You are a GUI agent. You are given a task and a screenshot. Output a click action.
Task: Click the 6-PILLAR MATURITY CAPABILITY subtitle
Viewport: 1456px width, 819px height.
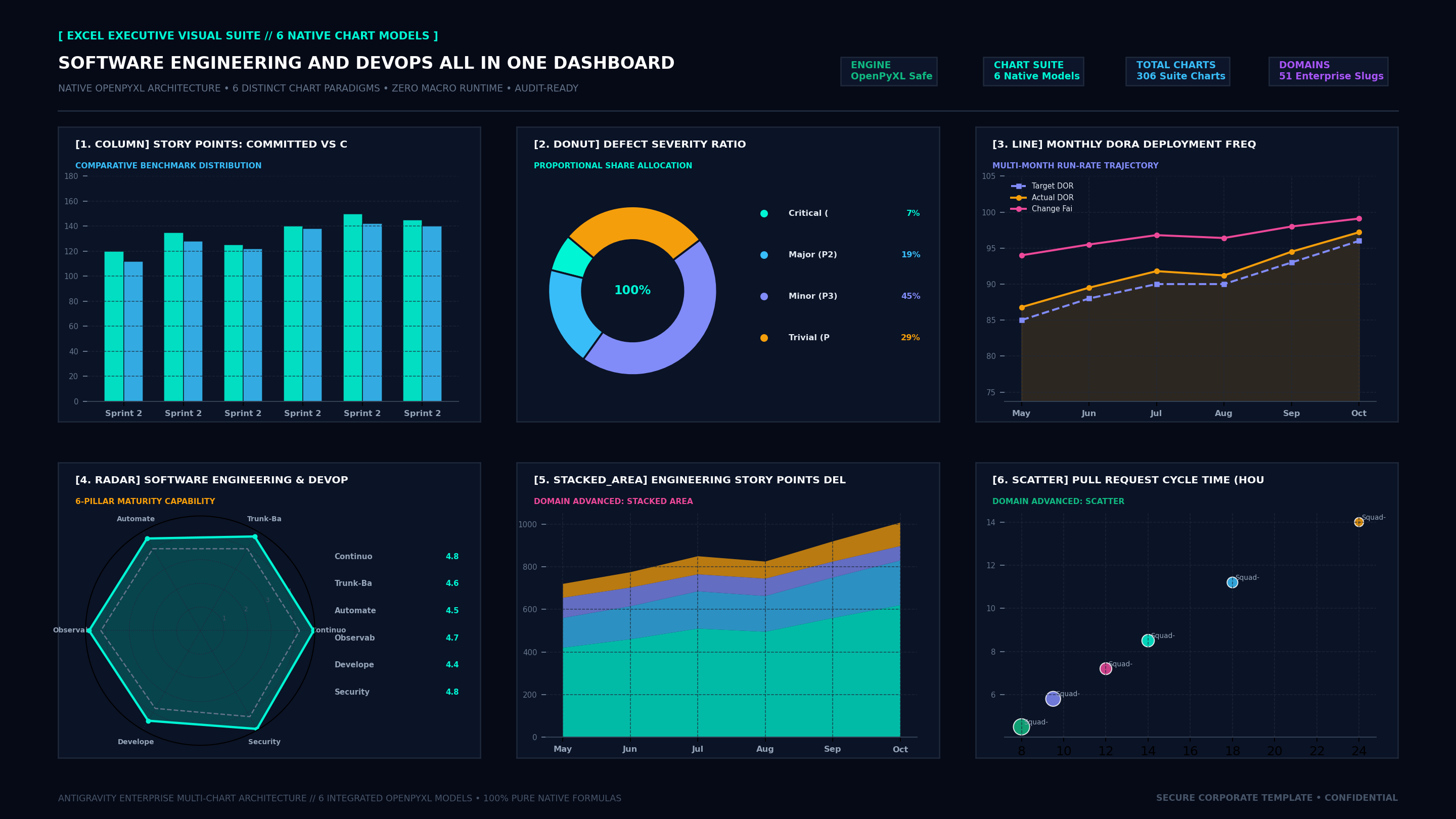point(145,502)
